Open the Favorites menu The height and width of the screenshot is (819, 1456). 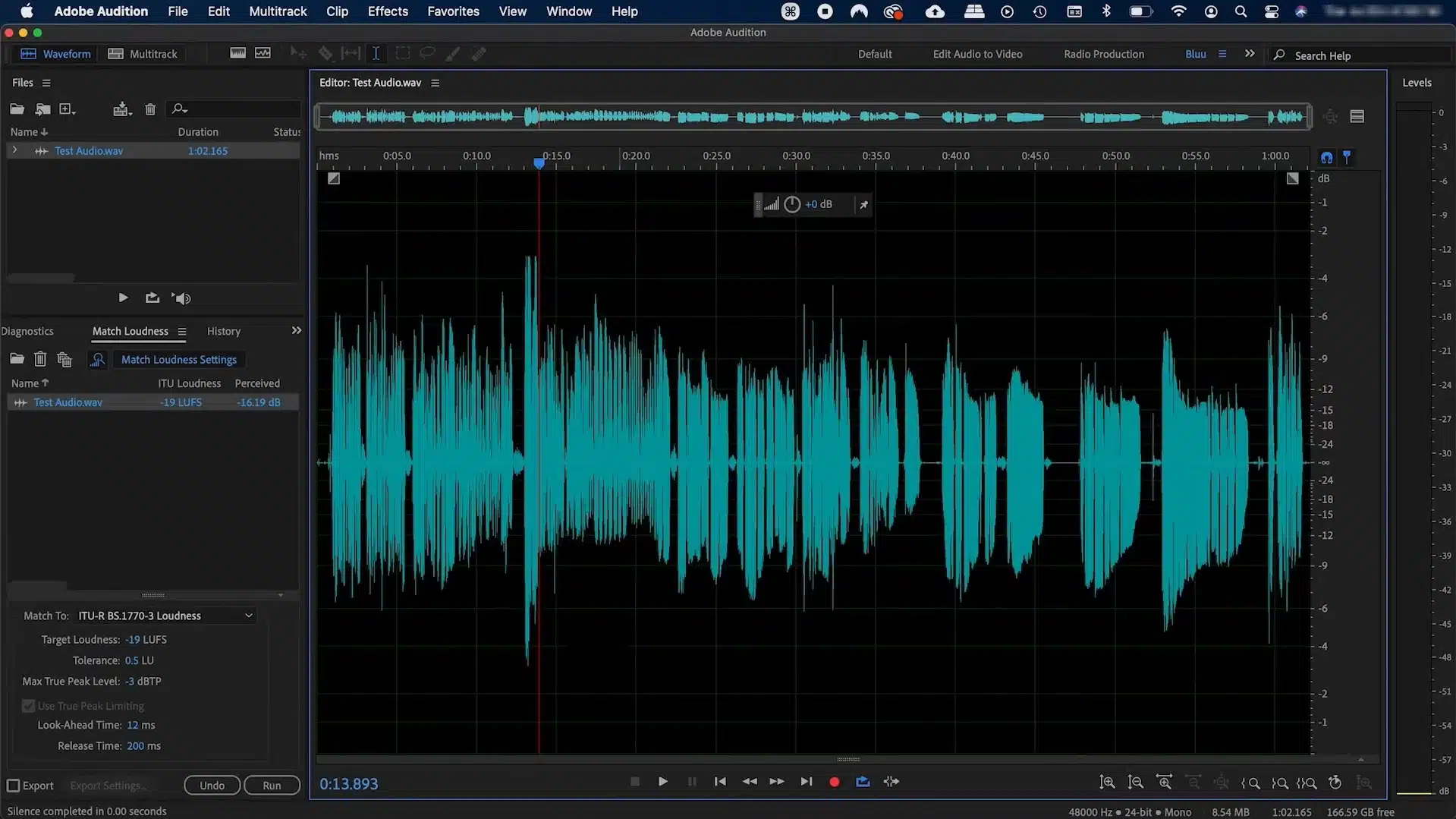pyautogui.click(x=453, y=11)
